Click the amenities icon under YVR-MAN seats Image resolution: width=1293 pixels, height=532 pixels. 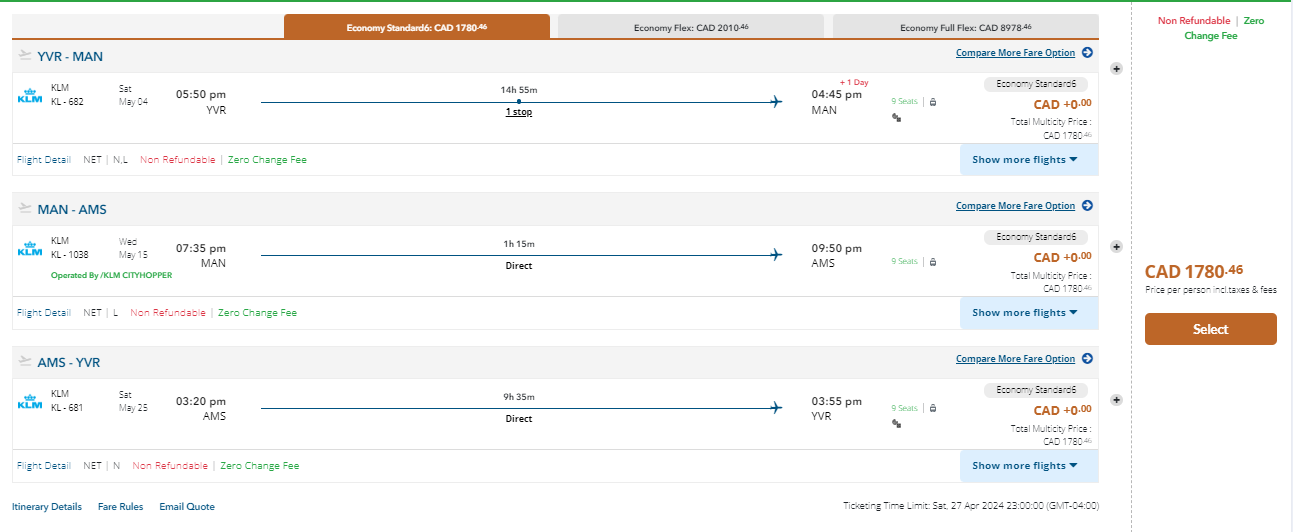click(x=897, y=117)
